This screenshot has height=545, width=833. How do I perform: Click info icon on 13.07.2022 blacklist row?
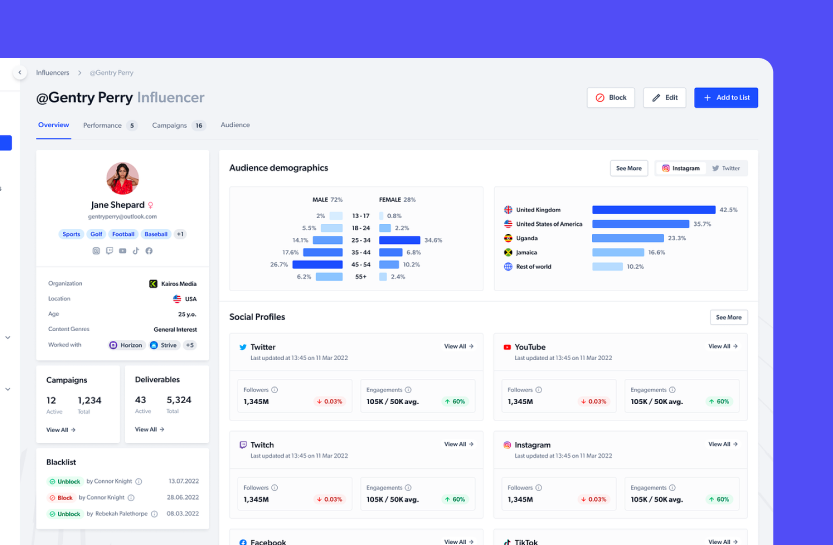[x=139, y=482]
